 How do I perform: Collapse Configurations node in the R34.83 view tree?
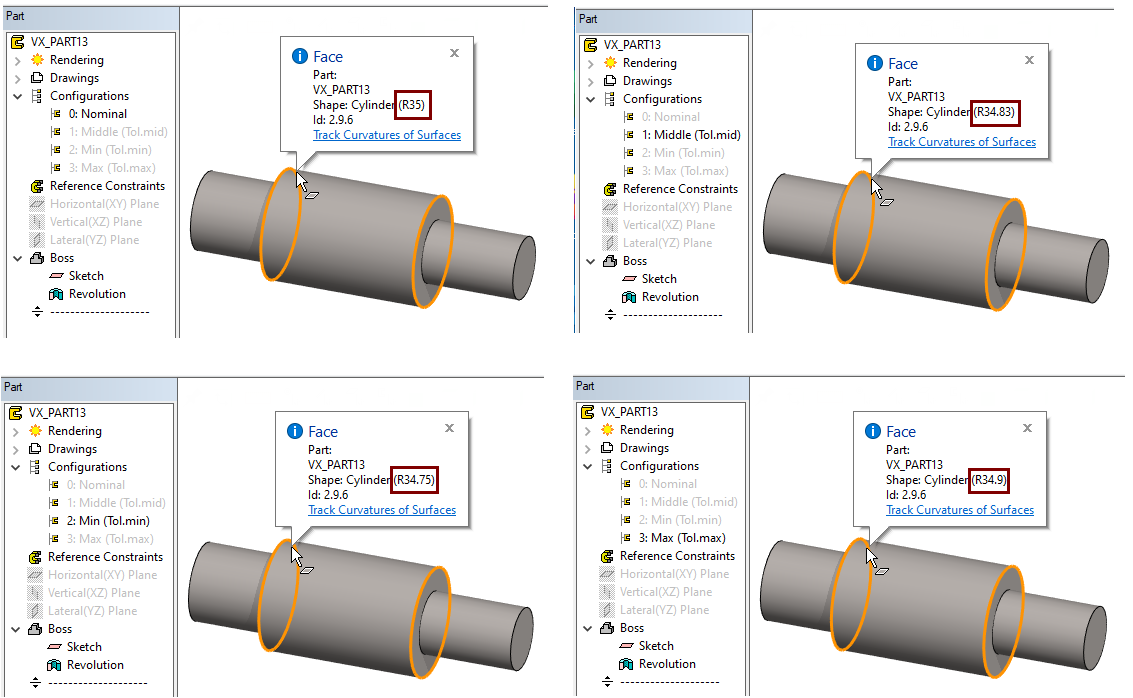pos(590,99)
